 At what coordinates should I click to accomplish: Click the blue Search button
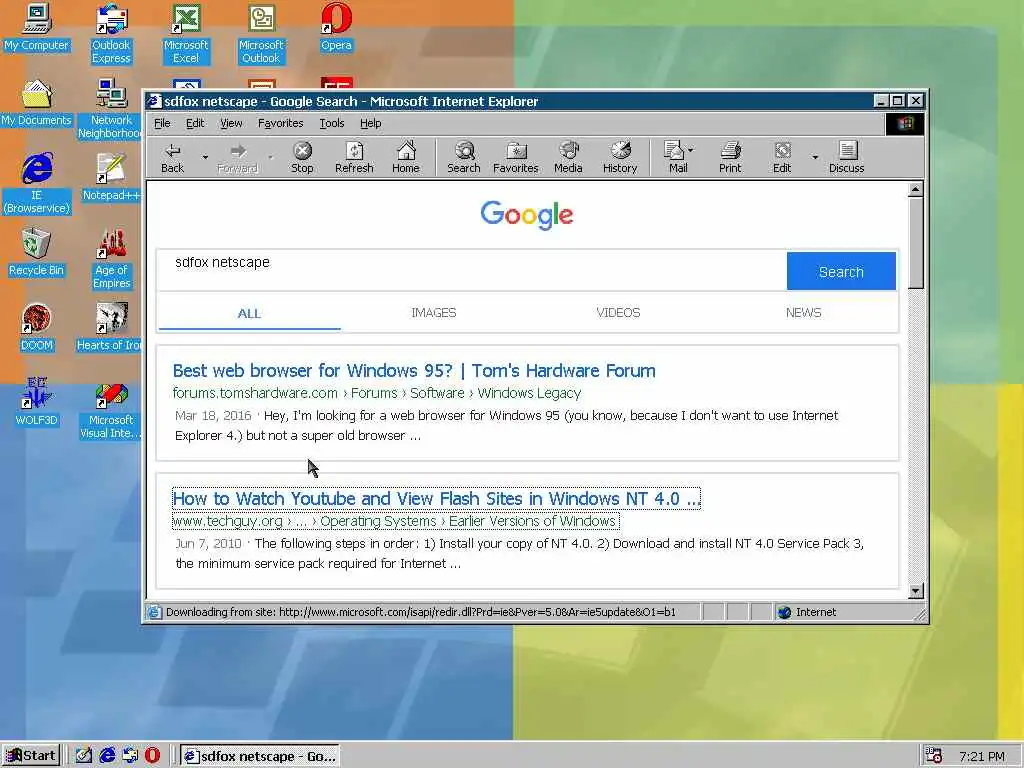tap(841, 271)
